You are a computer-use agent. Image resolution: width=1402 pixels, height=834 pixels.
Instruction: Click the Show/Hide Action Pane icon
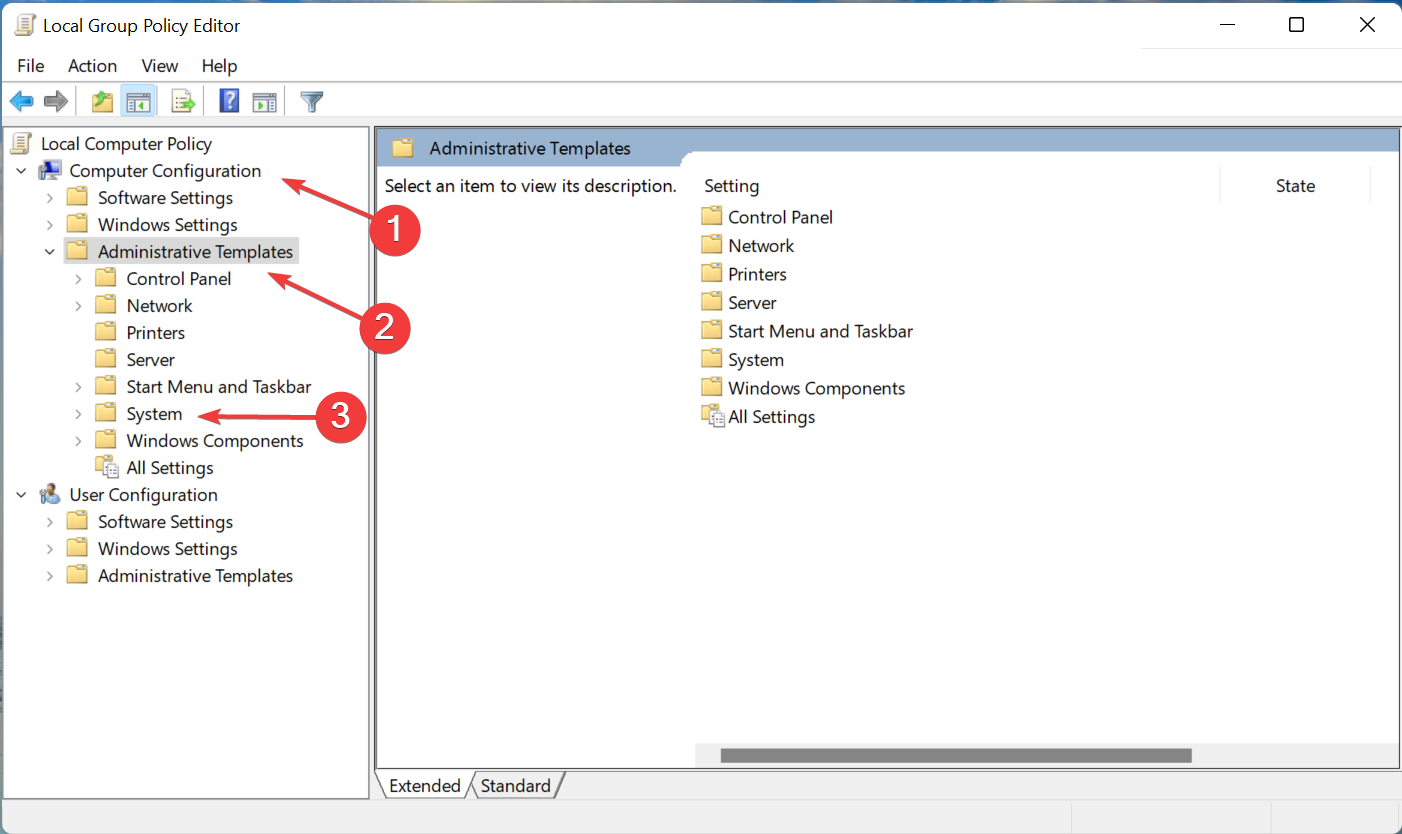point(264,101)
